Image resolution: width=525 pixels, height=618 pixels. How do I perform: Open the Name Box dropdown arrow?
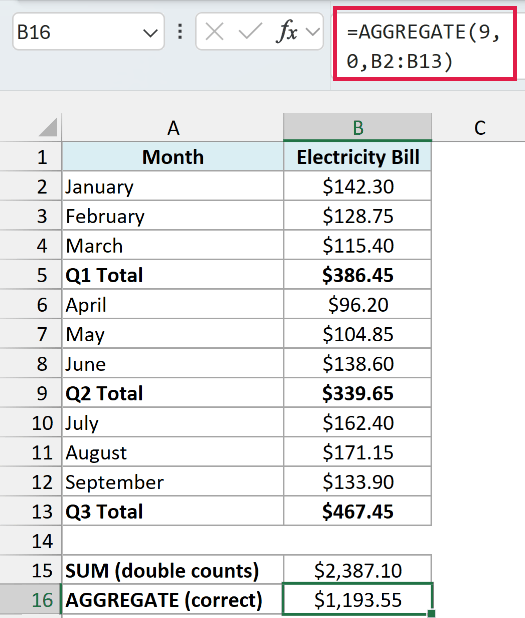(x=150, y=33)
